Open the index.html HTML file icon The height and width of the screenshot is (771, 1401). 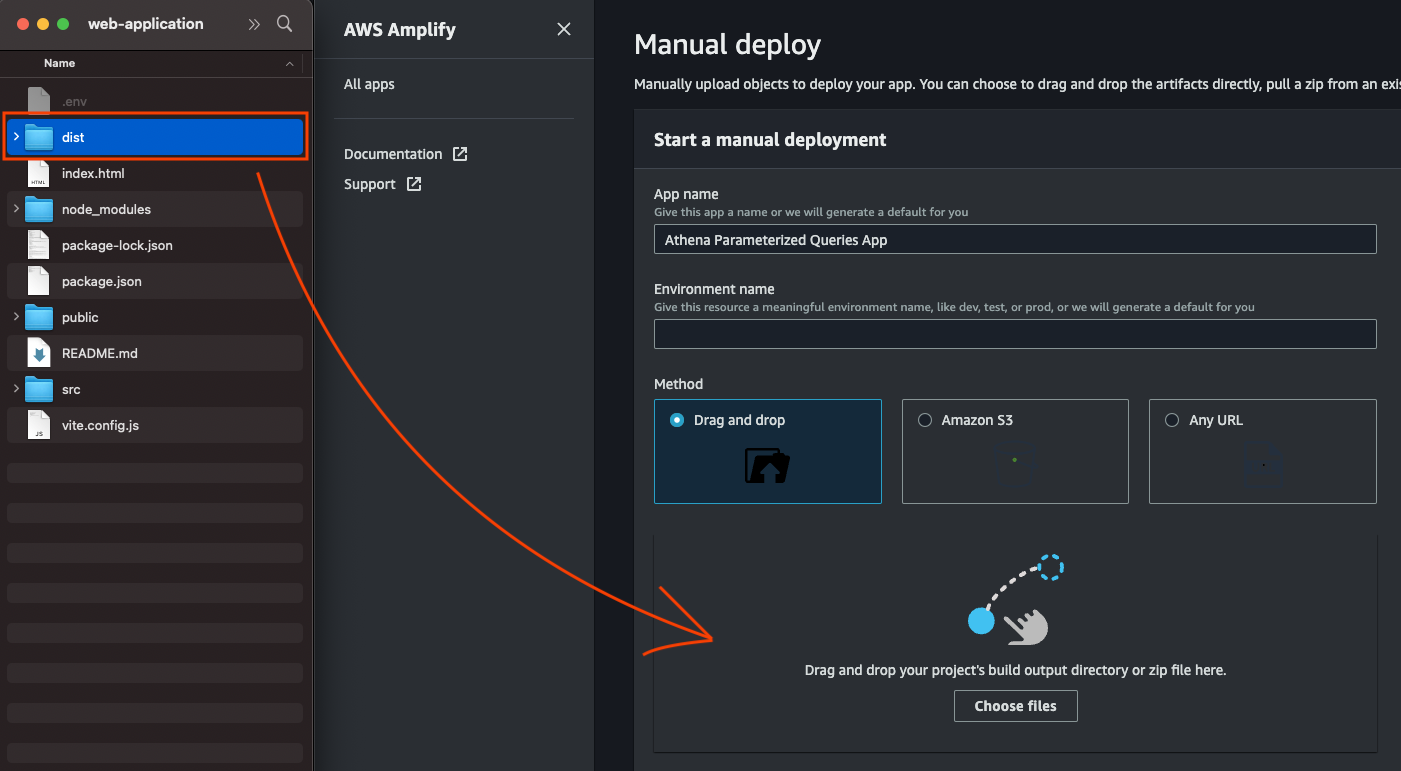(37, 173)
